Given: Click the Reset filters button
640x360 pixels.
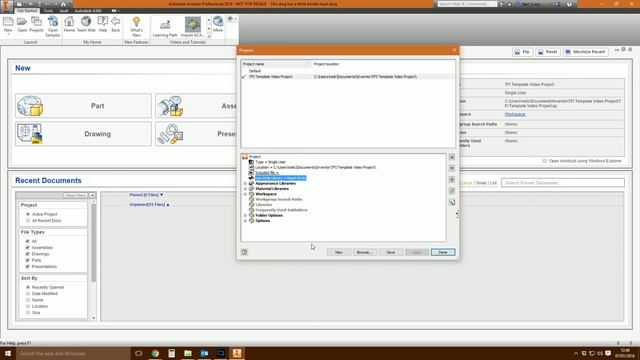Looking at the screenshot, I should (x=76, y=196).
